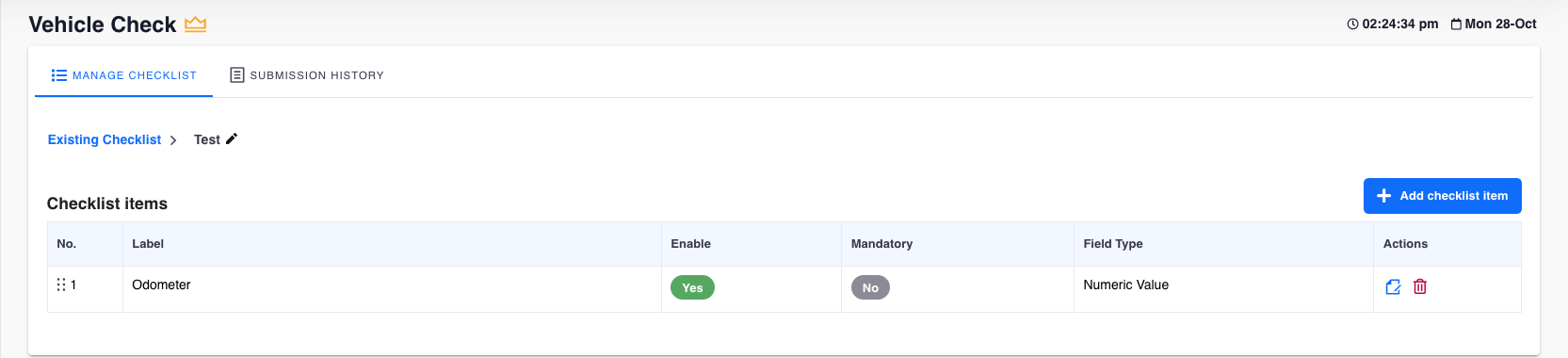Image resolution: width=1568 pixels, height=358 pixels.
Task: Delete the Odometer checklist item
Action: [1420, 286]
